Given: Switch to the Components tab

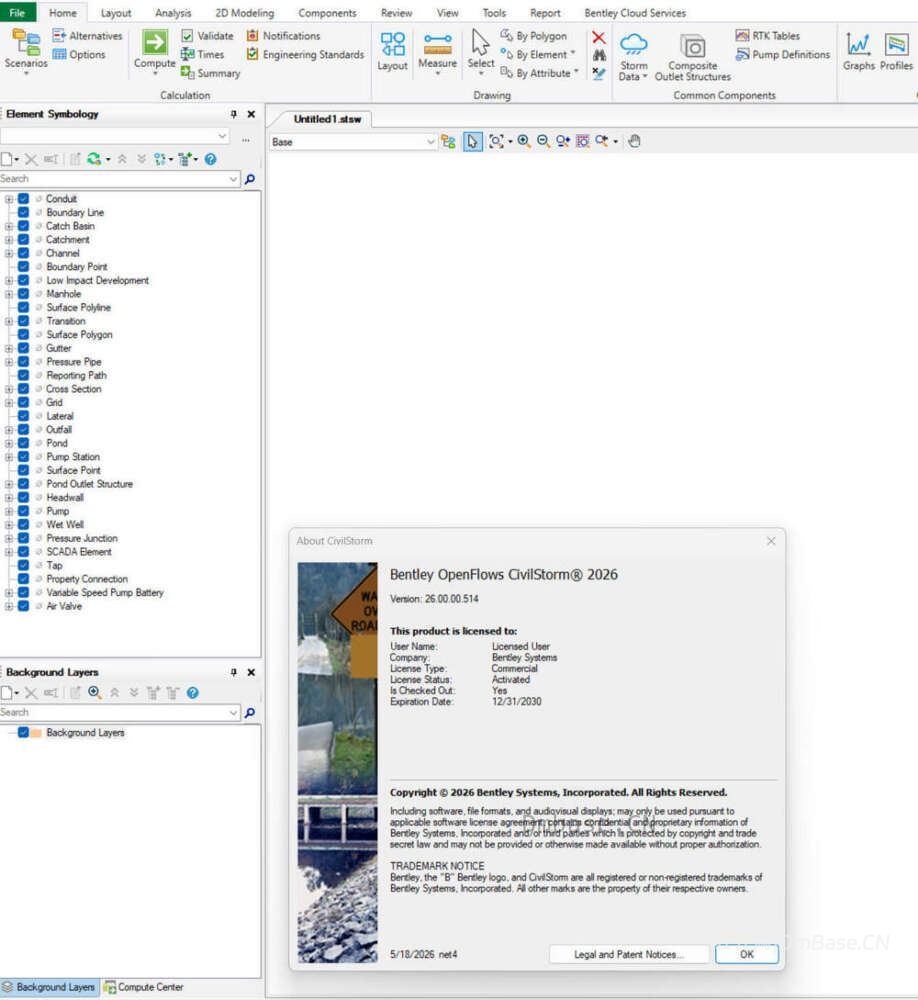Looking at the screenshot, I should pos(327,13).
